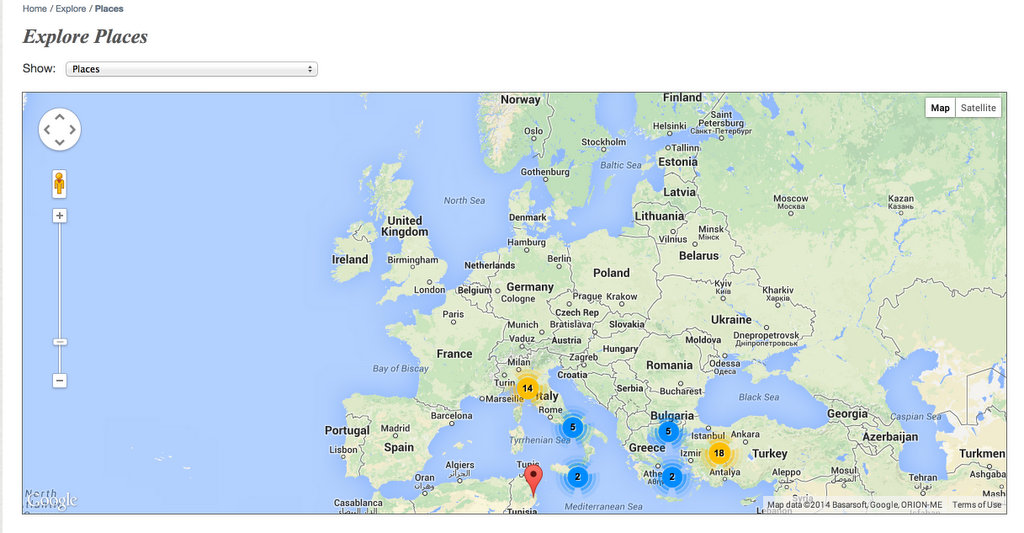Select the Map view button

coord(940,108)
